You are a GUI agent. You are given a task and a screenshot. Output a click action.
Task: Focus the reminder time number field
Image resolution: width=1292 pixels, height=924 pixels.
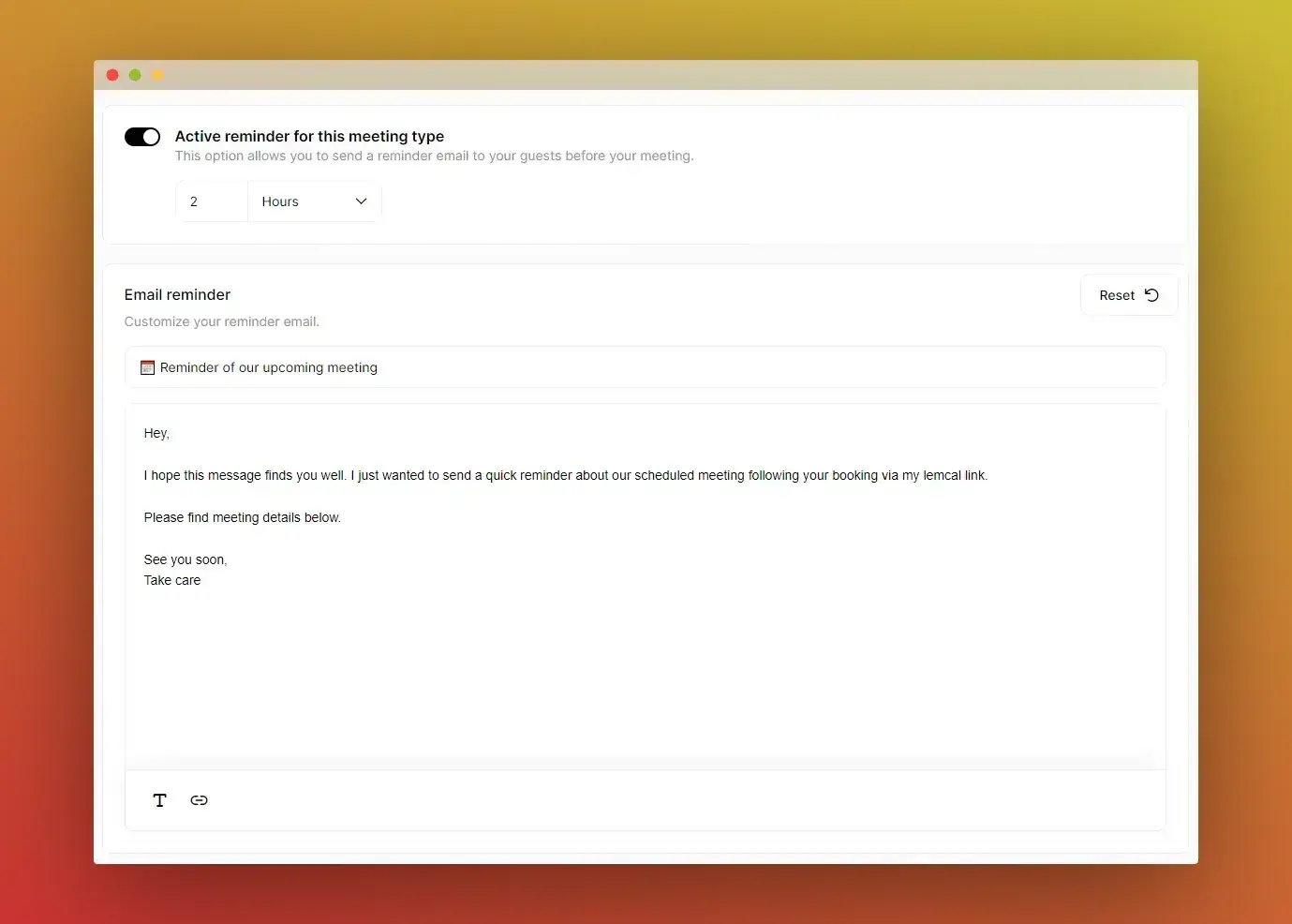pyautogui.click(x=212, y=201)
